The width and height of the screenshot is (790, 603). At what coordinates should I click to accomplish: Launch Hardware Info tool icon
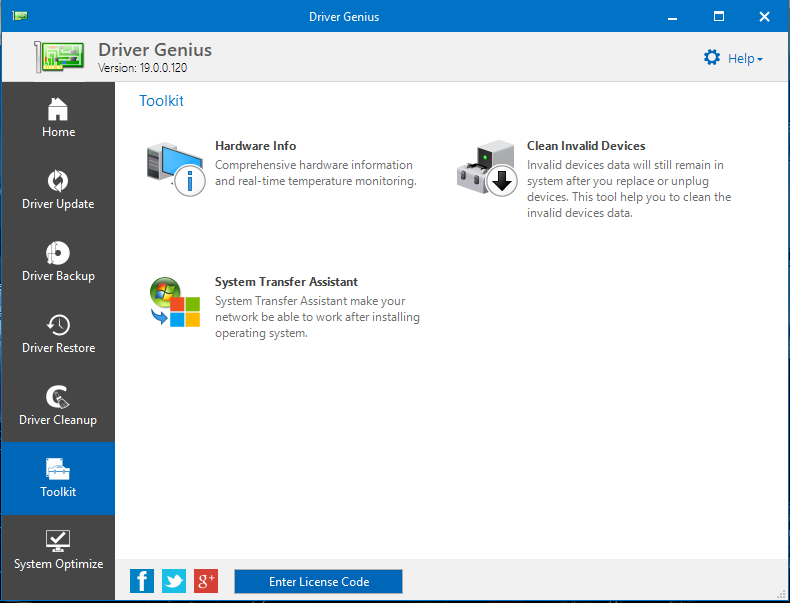pyautogui.click(x=175, y=170)
